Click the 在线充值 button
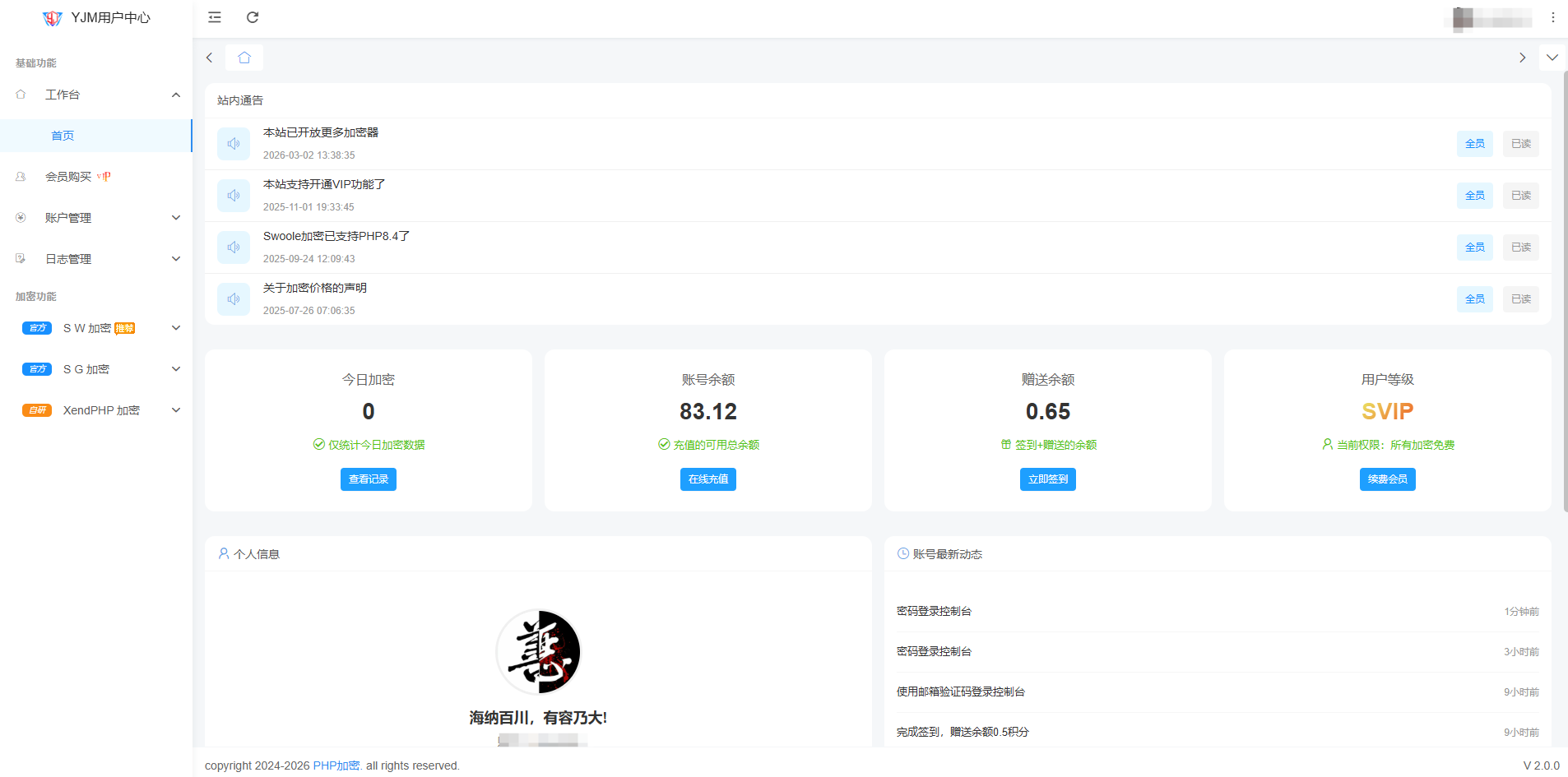The height and width of the screenshot is (777, 1568). (707, 479)
